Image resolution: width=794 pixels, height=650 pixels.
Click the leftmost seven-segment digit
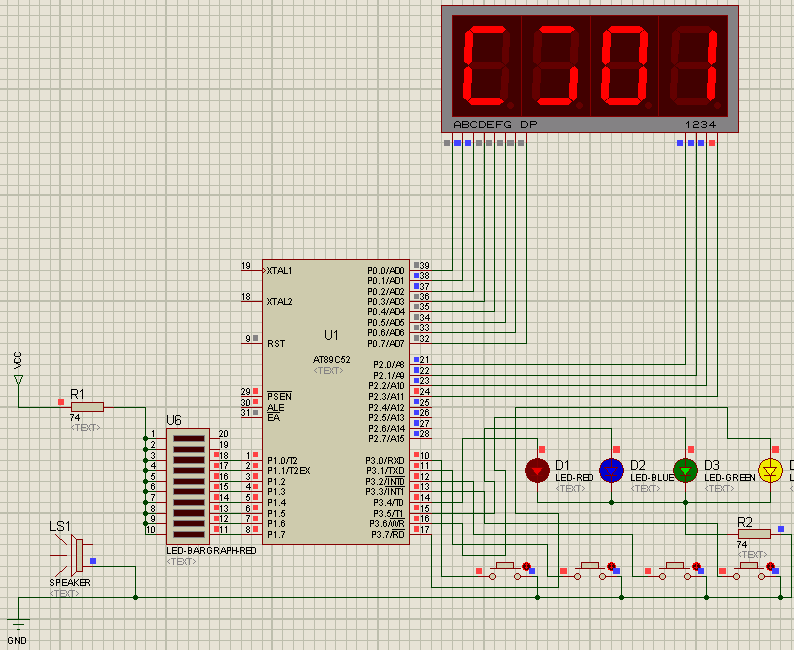(486, 66)
